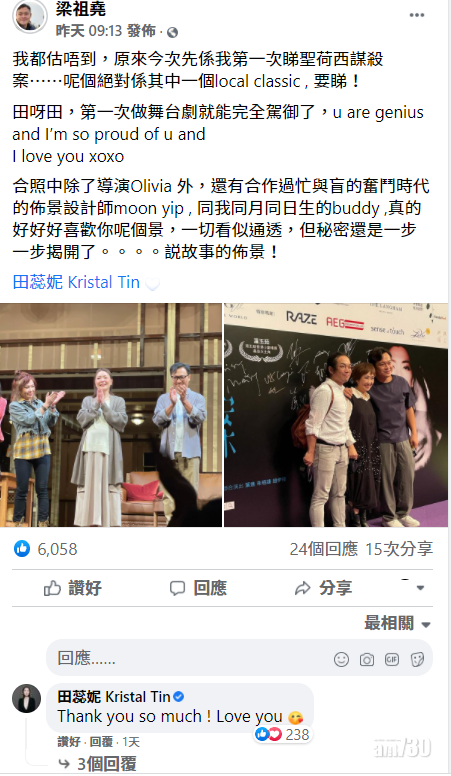Click 梁祖堯's profile picture
The width and height of the screenshot is (451, 776).
point(29,16)
